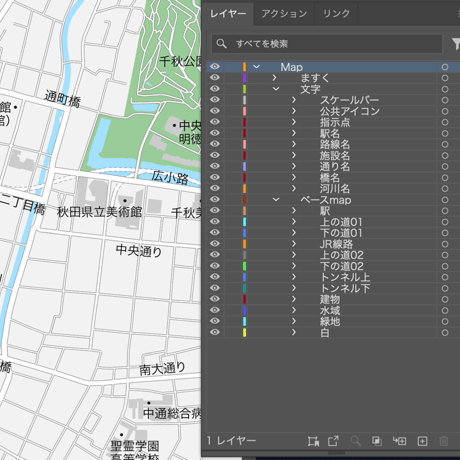Viewport: 460px width, 460px height.
Task: Select the 公共アイコン layer row
Action: pos(333,111)
